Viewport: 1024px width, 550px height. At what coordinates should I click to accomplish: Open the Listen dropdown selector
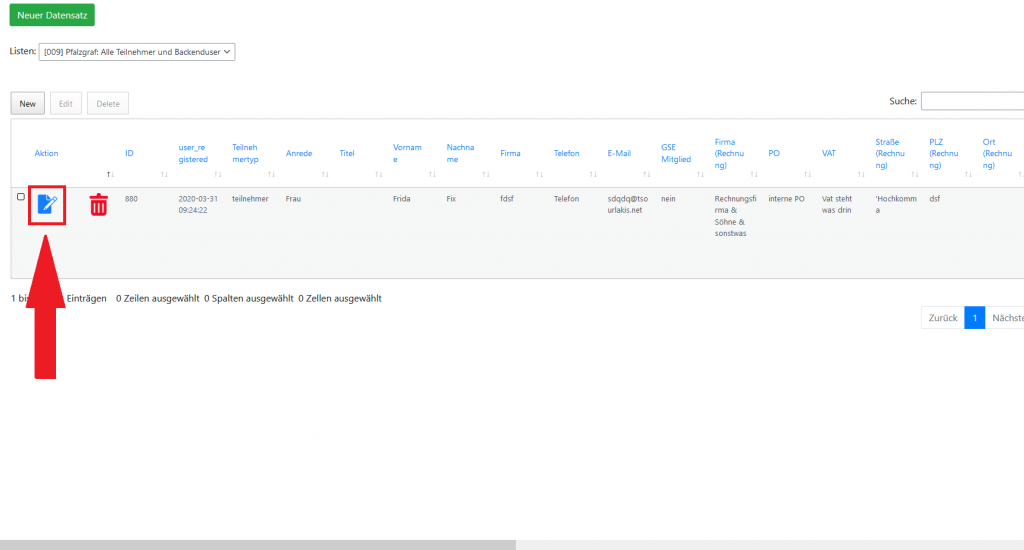pos(137,52)
